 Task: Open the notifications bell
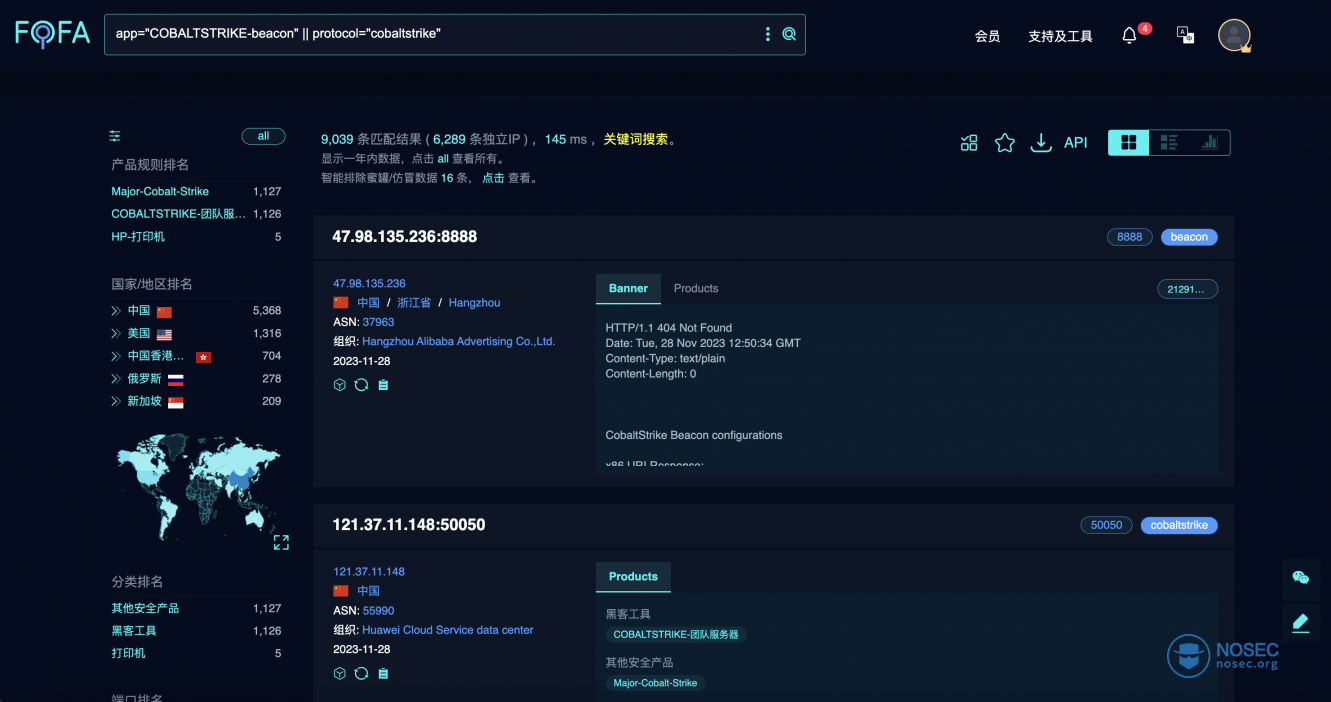point(1129,35)
